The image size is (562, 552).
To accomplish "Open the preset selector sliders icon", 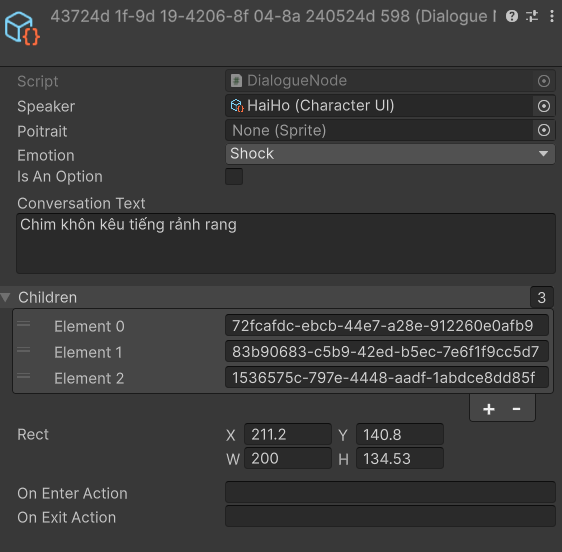I will pos(532,16).
